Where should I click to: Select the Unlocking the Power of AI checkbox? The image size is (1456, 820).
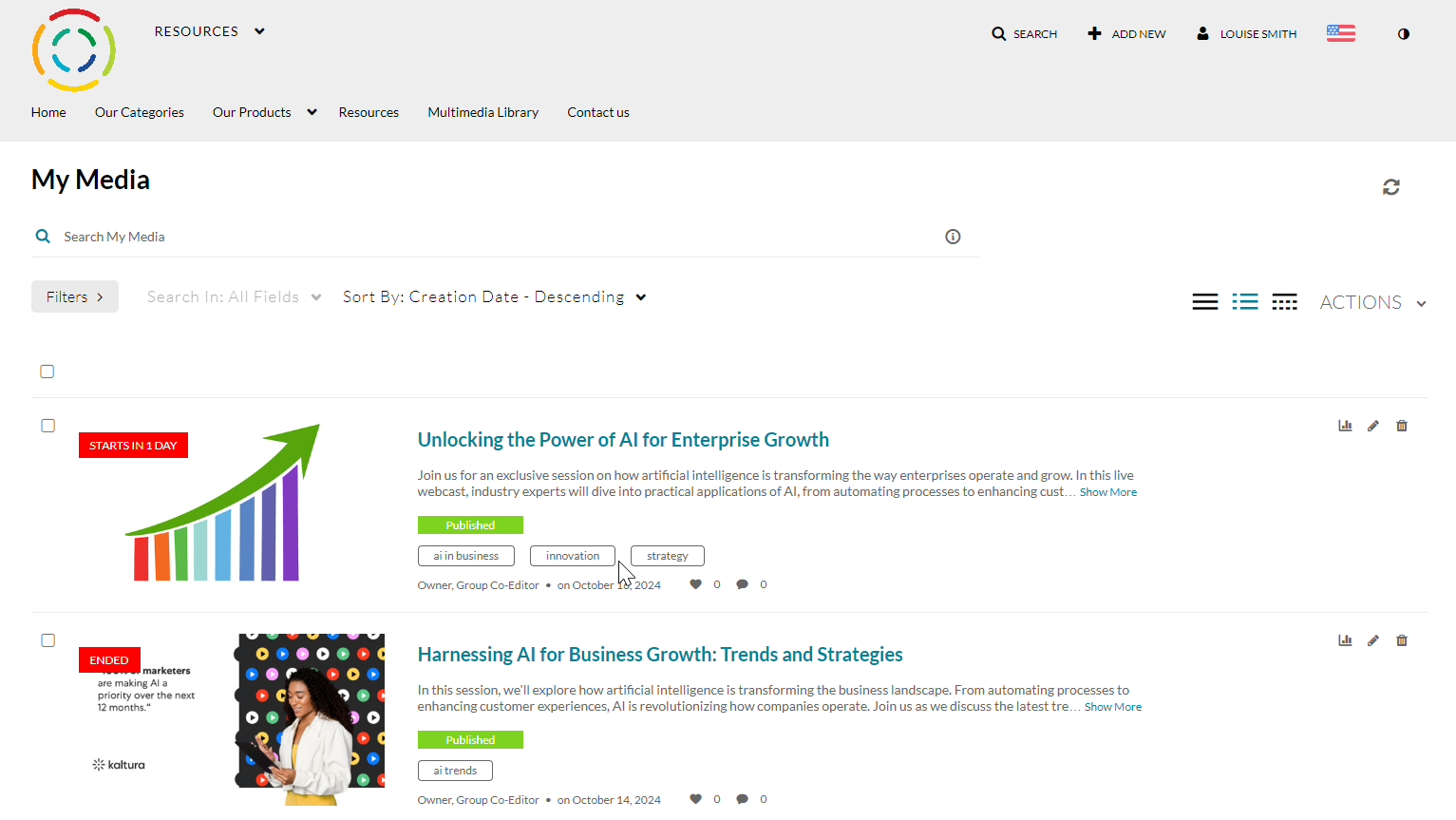47,426
